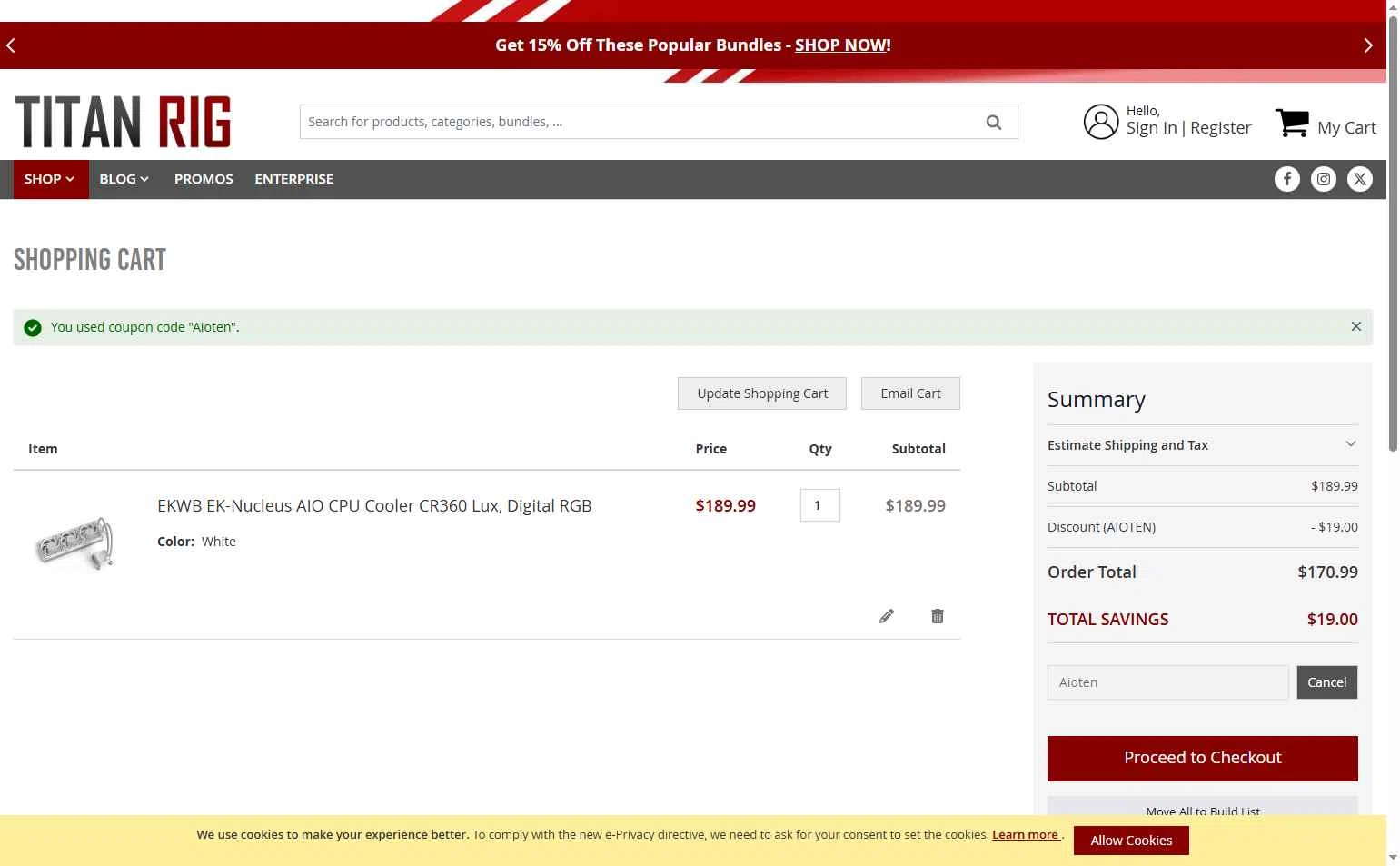Go to PROMOS page
1400x866 pixels.
point(204,179)
